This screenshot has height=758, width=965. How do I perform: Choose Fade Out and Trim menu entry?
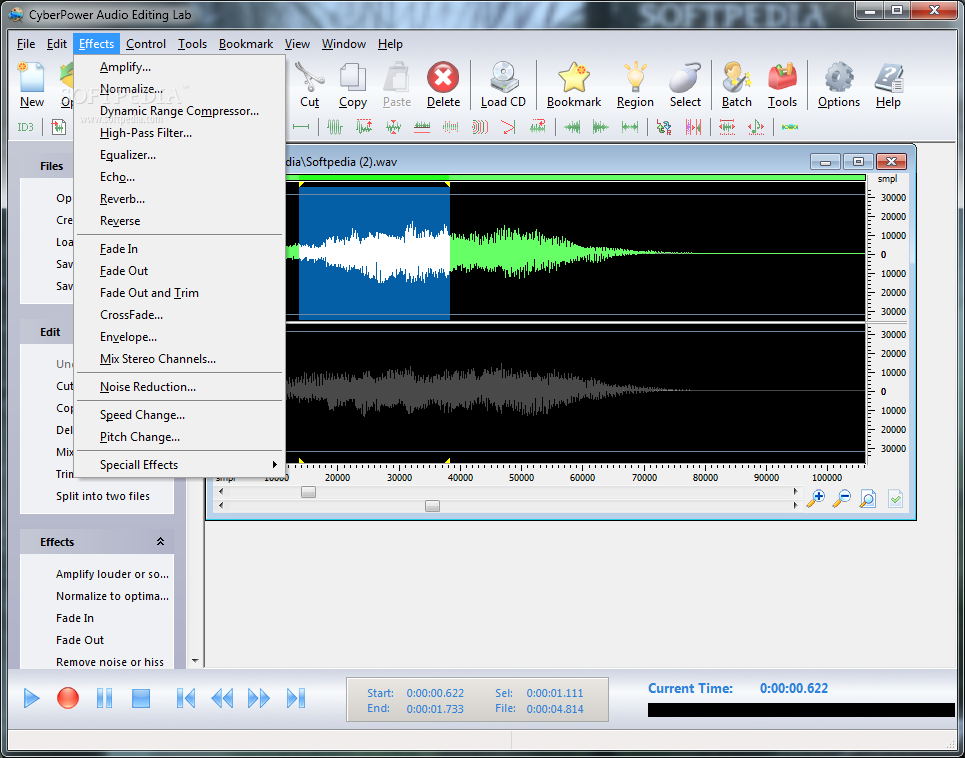[x=178, y=293]
